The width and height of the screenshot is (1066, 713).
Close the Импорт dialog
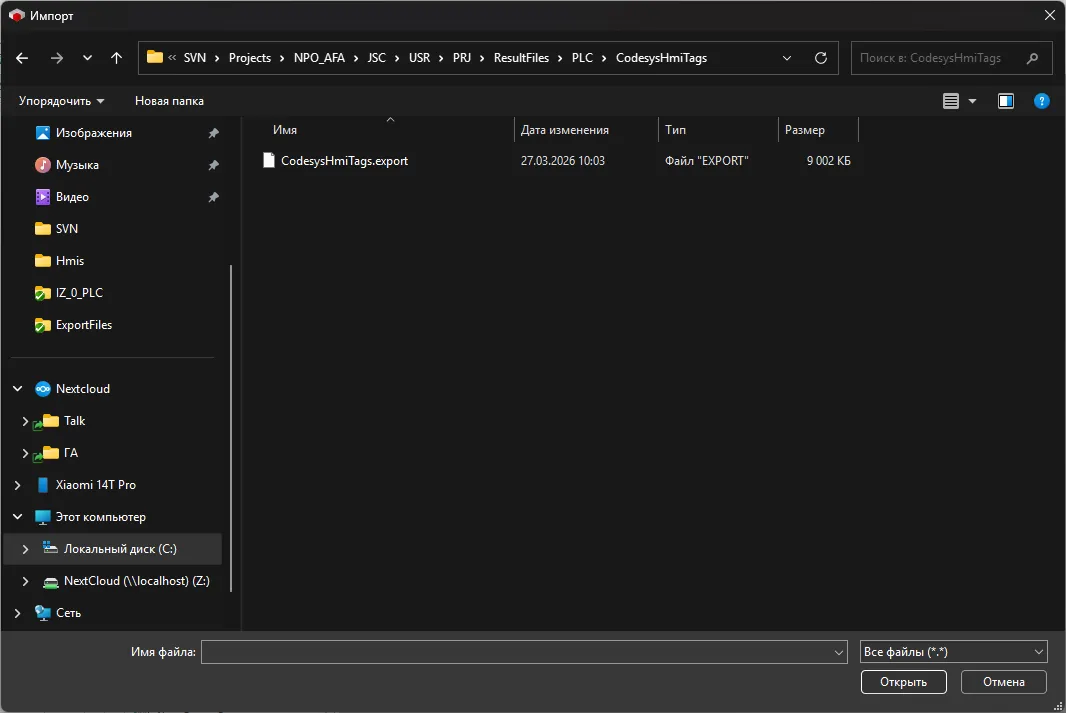(x=1050, y=15)
